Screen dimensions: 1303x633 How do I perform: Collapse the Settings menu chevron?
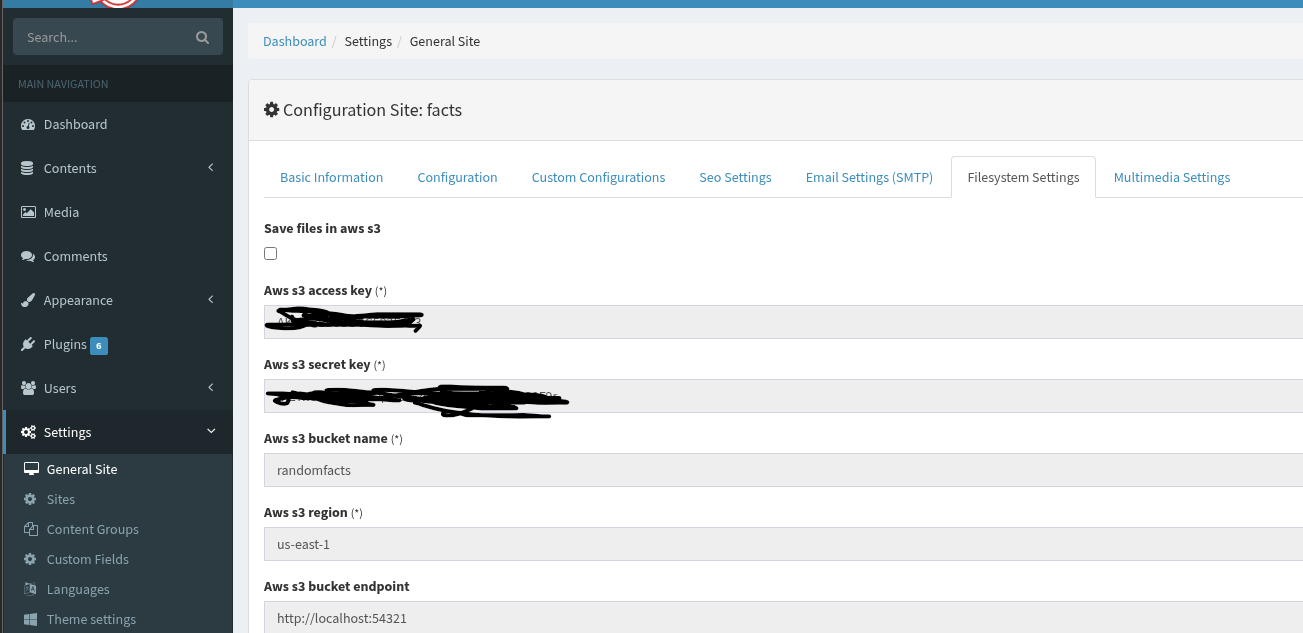pos(211,432)
